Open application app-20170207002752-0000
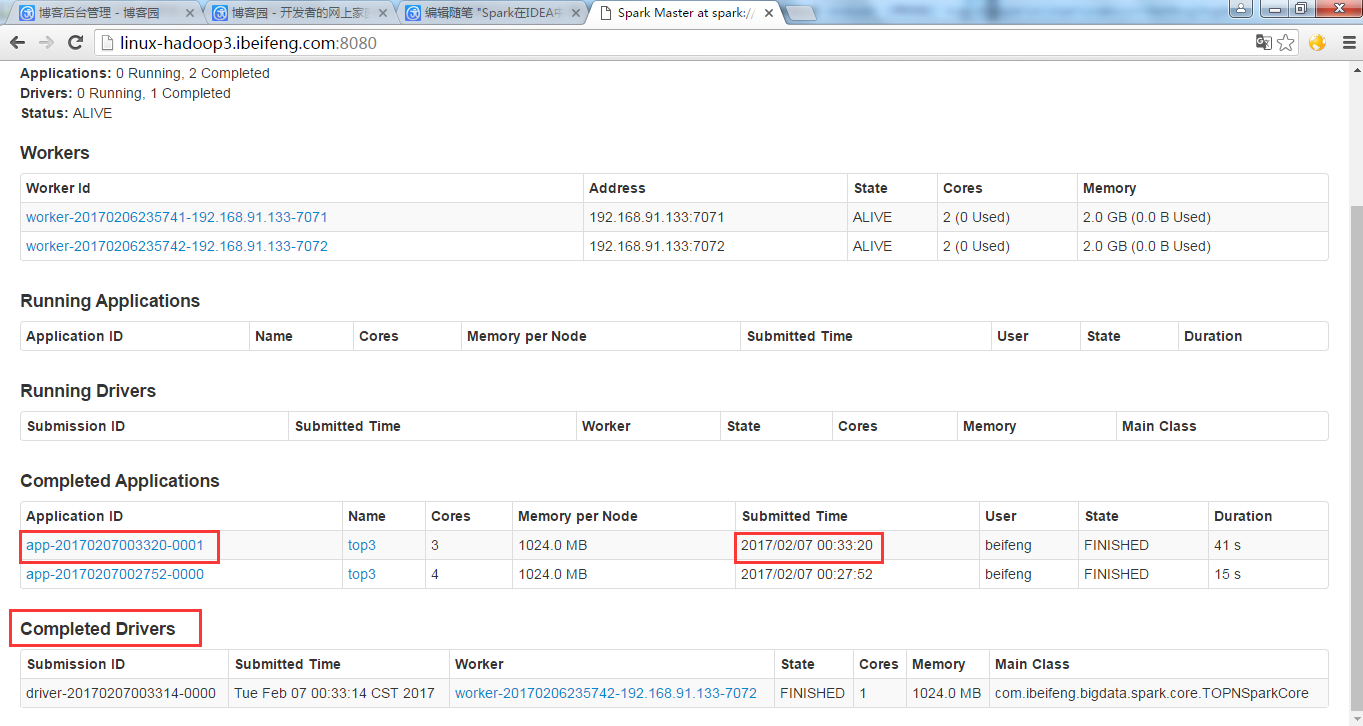The width and height of the screenshot is (1363, 726). pyautogui.click(x=115, y=574)
